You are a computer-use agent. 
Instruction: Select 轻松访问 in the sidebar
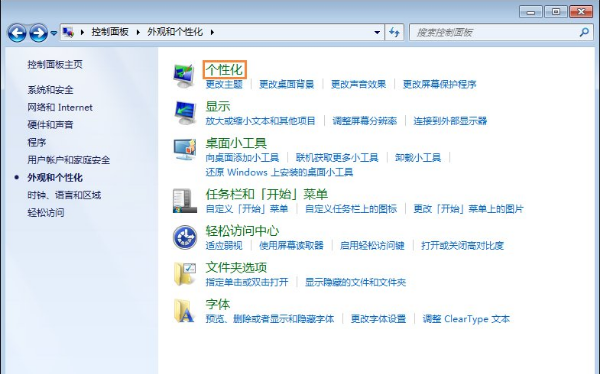(46, 212)
